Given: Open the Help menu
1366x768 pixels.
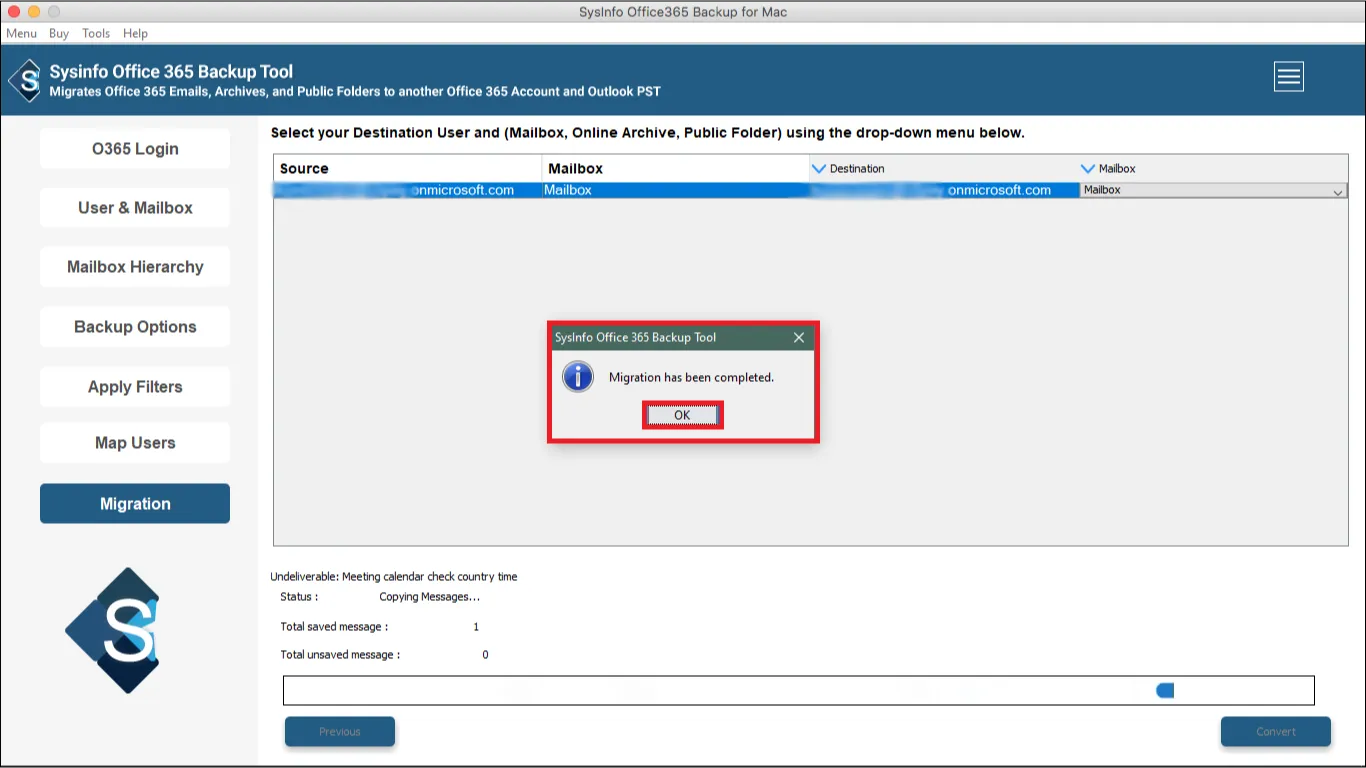Looking at the screenshot, I should coord(135,33).
